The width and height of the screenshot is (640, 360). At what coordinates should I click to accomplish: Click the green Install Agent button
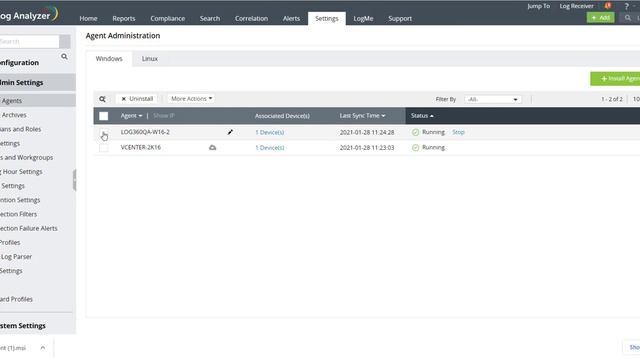coord(615,78)
